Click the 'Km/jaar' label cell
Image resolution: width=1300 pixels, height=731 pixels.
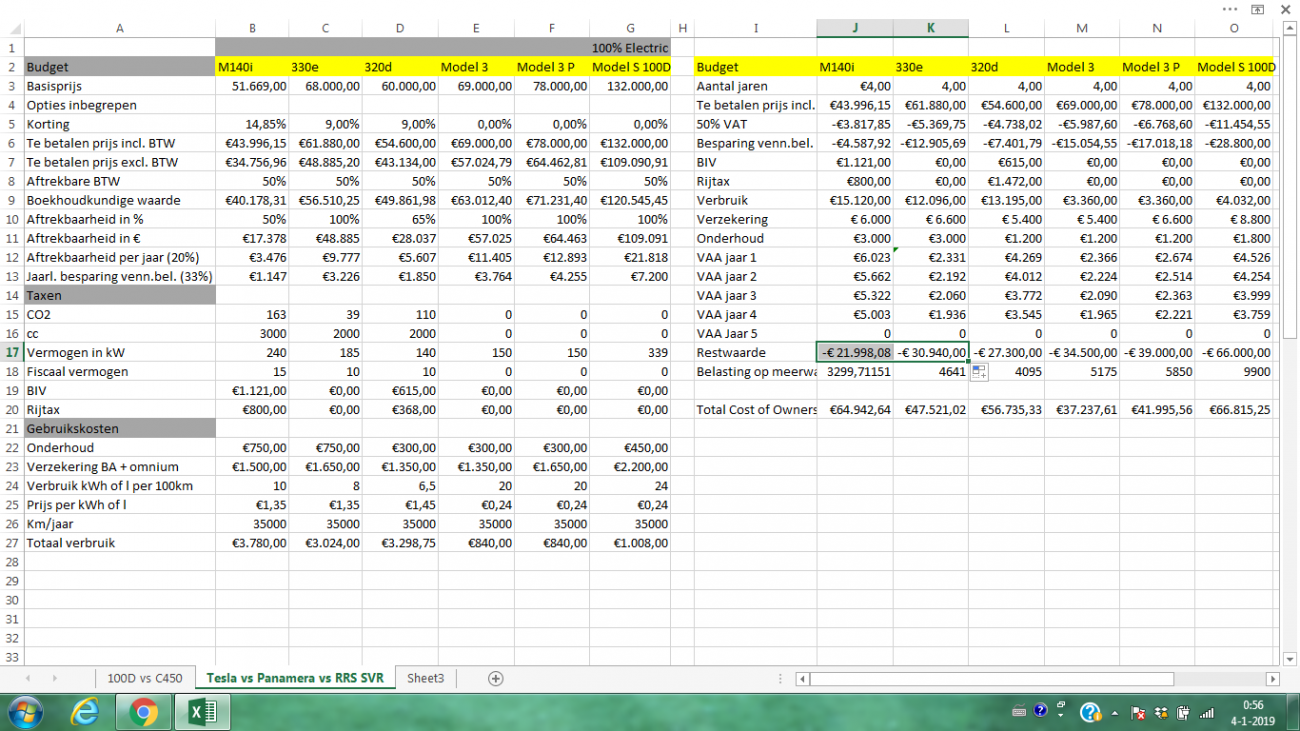point(120,523)
